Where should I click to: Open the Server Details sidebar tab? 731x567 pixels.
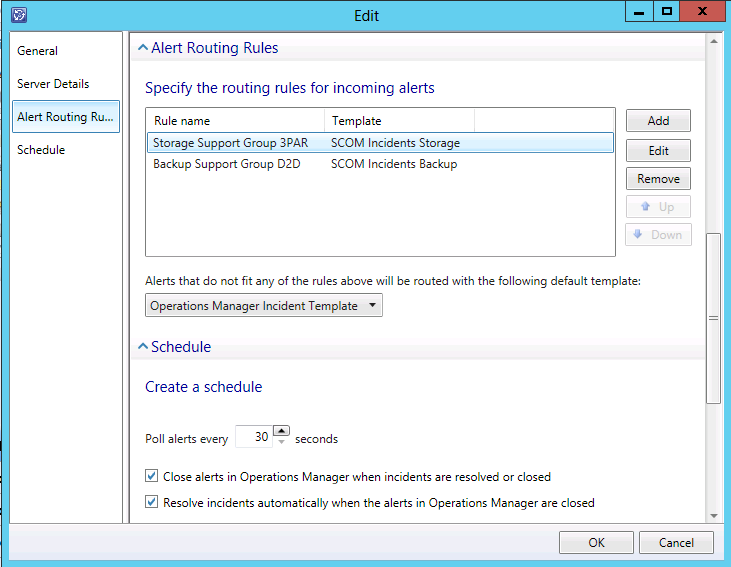tap(53, 84)
